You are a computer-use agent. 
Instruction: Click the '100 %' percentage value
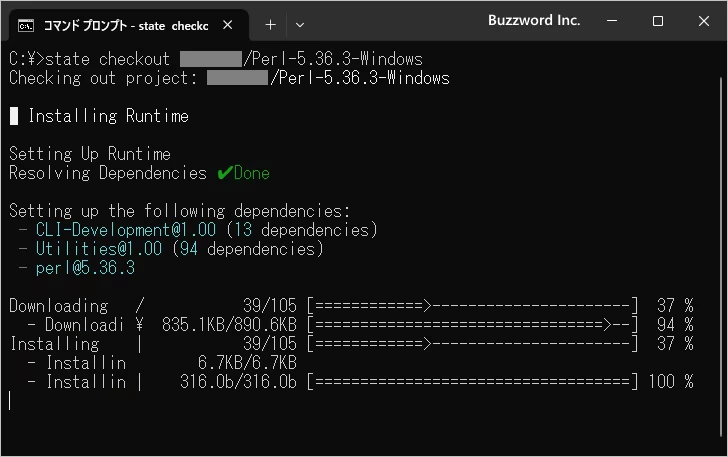tap(670, 382)
